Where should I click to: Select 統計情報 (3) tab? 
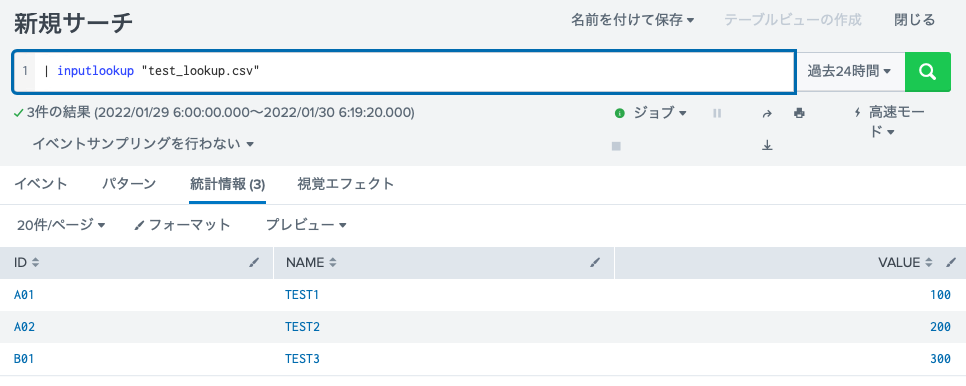click(227, 184)
